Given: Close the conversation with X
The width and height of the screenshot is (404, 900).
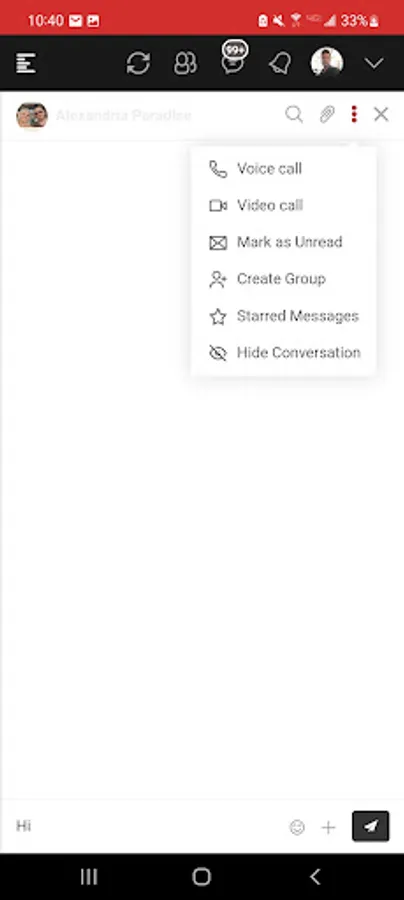Looking at the screenshot, I should [381, 114].
